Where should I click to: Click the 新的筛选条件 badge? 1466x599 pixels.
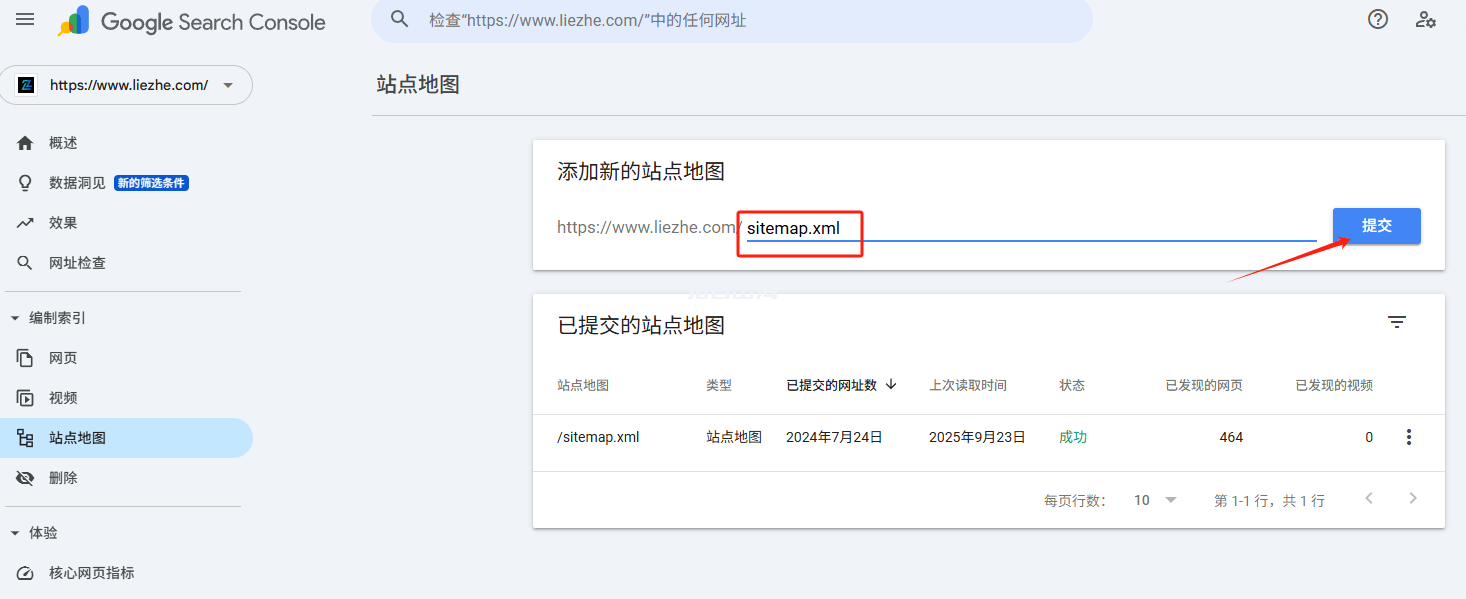[151, 183]
